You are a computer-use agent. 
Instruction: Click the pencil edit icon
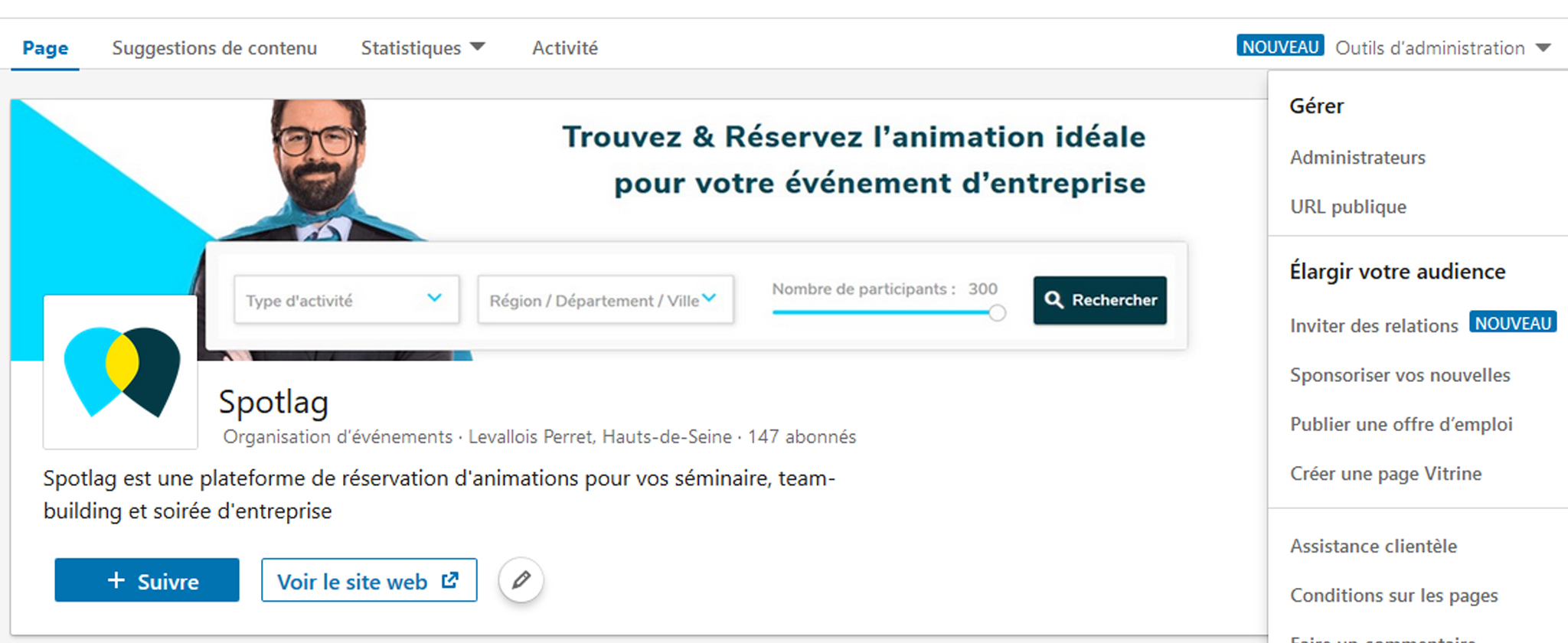click(x=521, y=580)
